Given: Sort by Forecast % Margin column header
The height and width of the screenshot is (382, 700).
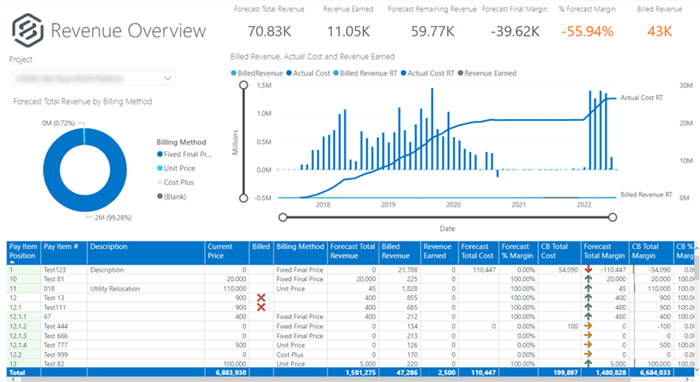Looking at the screenshot, I should [518, 253].
